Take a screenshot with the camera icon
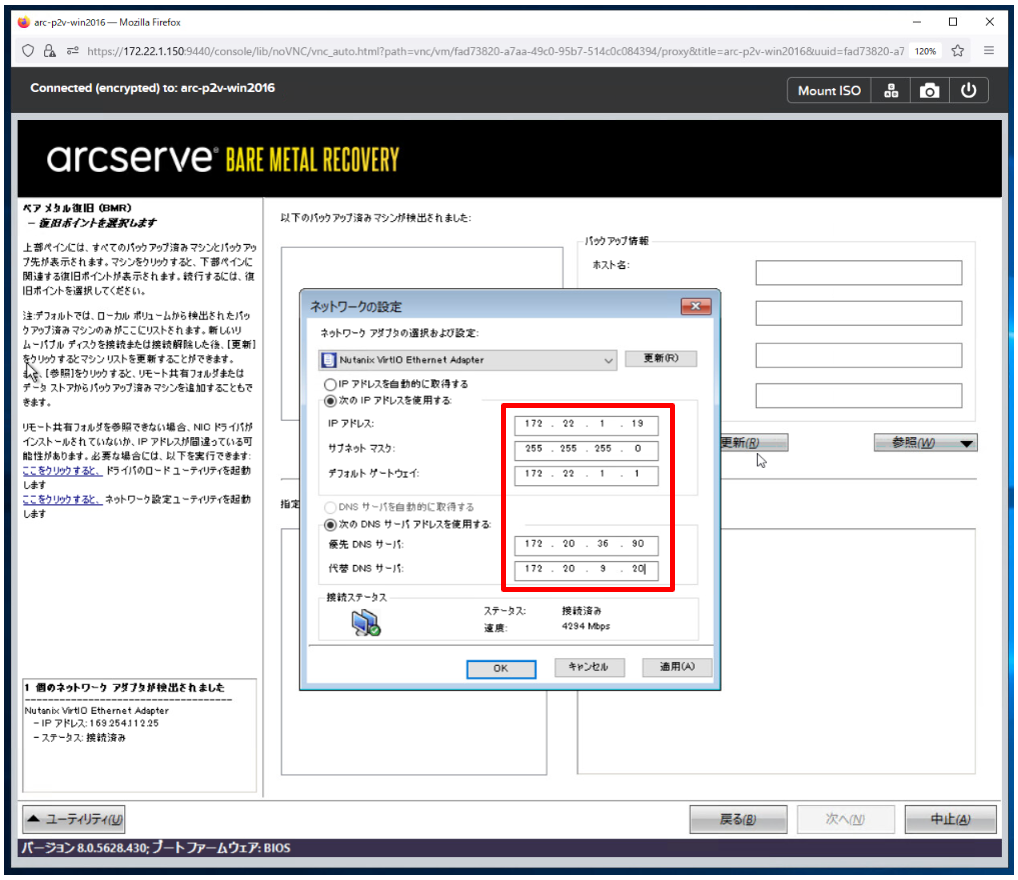This screenshot has height=880, width=1018. [x=929, y=91]
